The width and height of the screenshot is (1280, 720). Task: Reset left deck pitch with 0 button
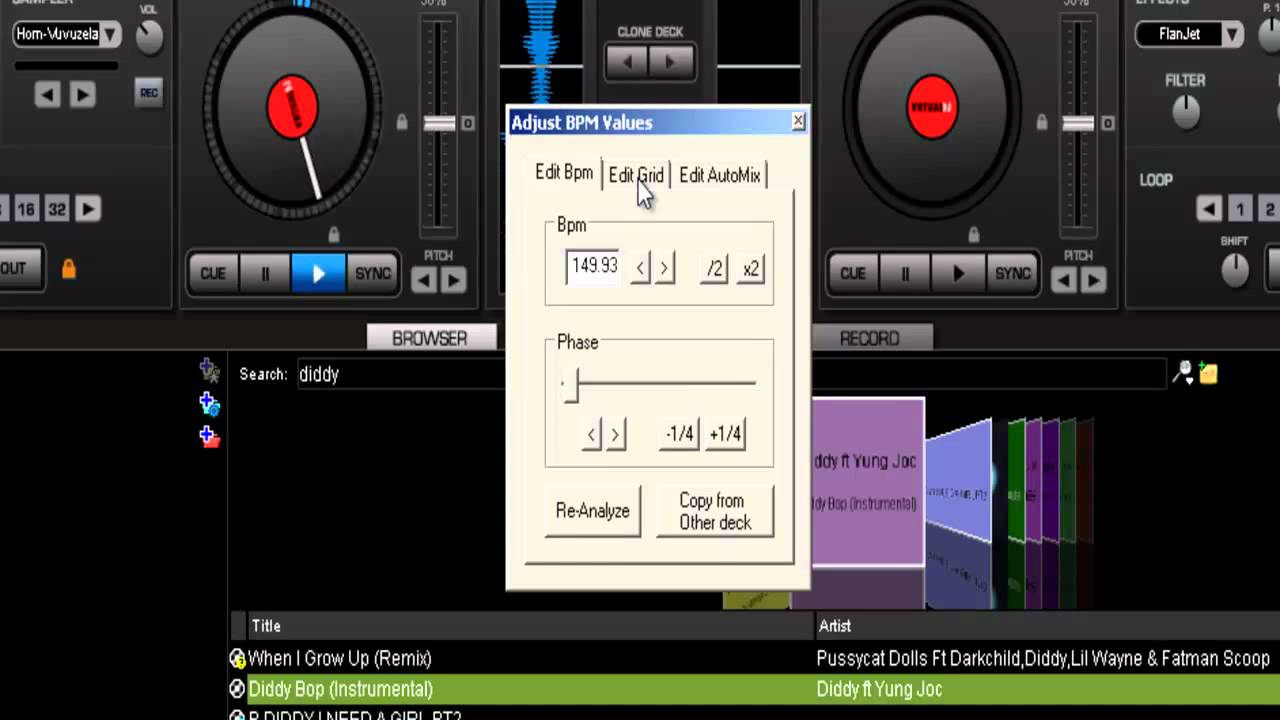(x=467, y=123)
